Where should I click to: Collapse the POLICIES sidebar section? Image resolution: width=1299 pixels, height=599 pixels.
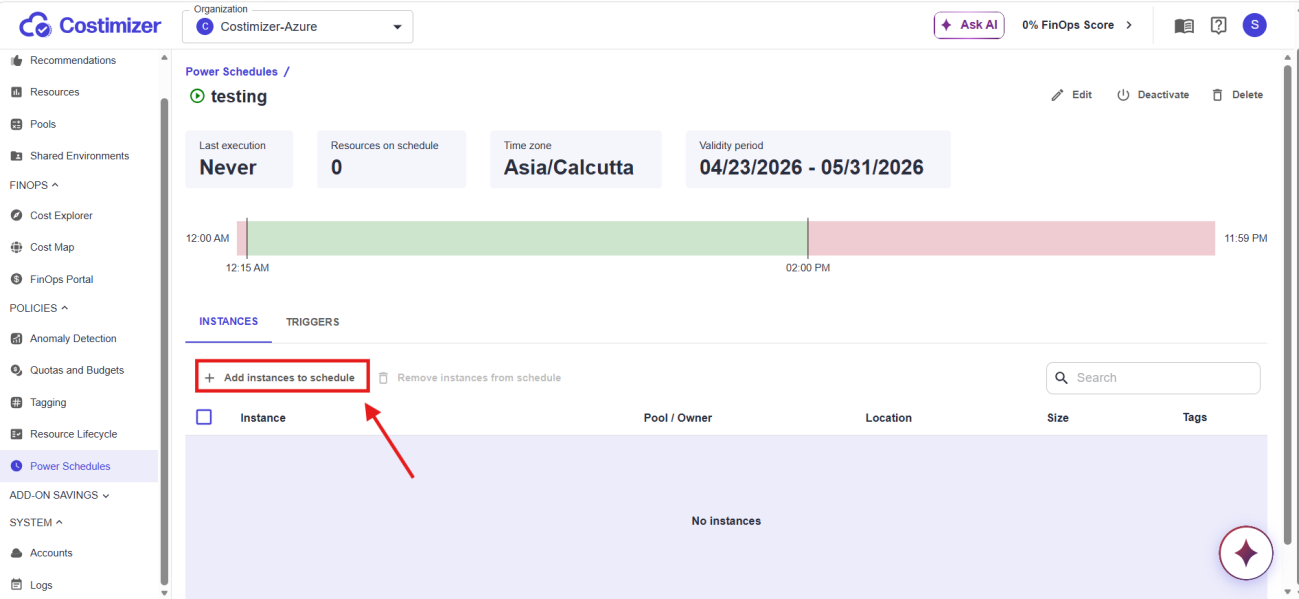click(x=39, y=308)
